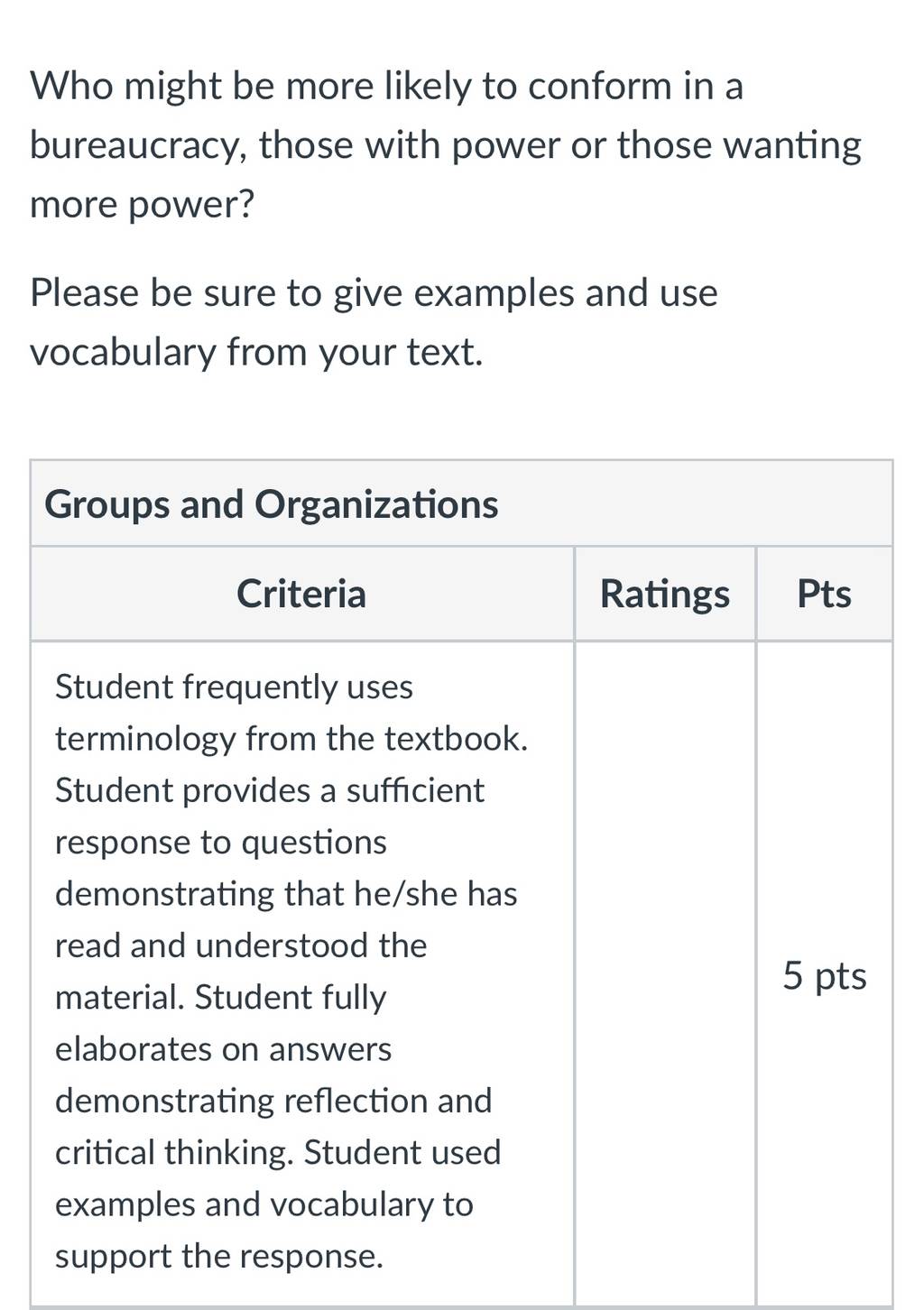
Task: Click 'response to questions' line in criteria
Action: tap(221, 842)
